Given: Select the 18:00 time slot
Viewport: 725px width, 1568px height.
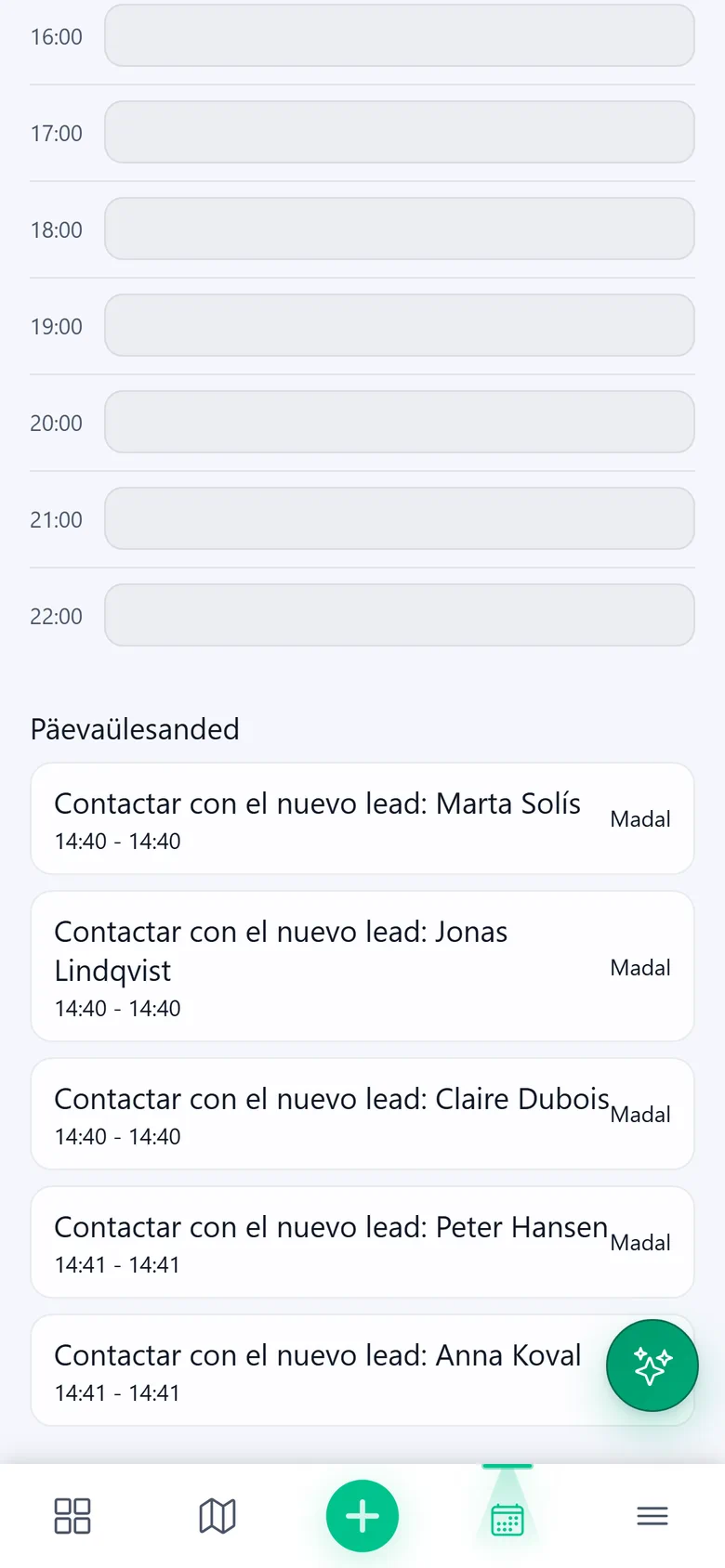Looking at the screenshot, I should tap(400, 229).
